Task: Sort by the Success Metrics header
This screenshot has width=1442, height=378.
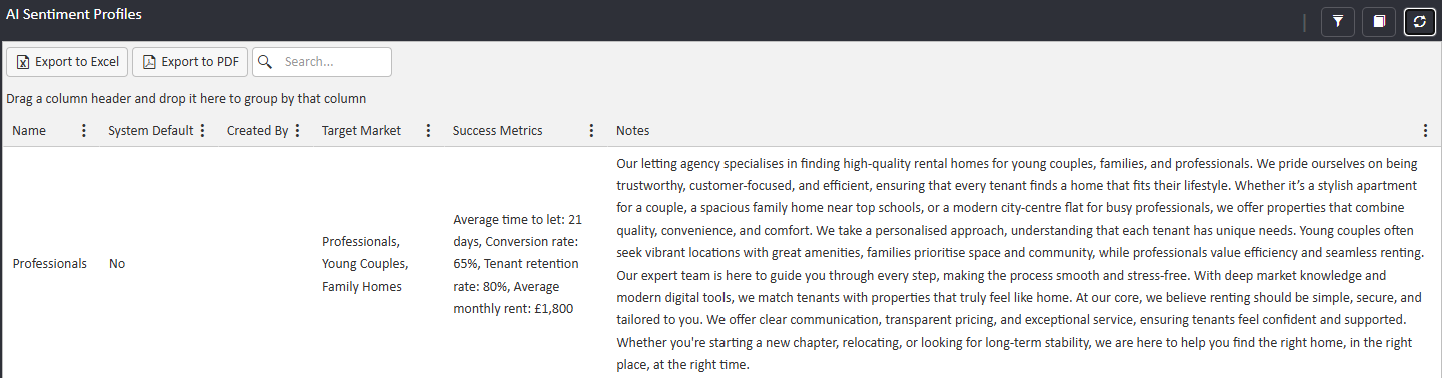Action: pyautogui.click(x=497, y=131)
